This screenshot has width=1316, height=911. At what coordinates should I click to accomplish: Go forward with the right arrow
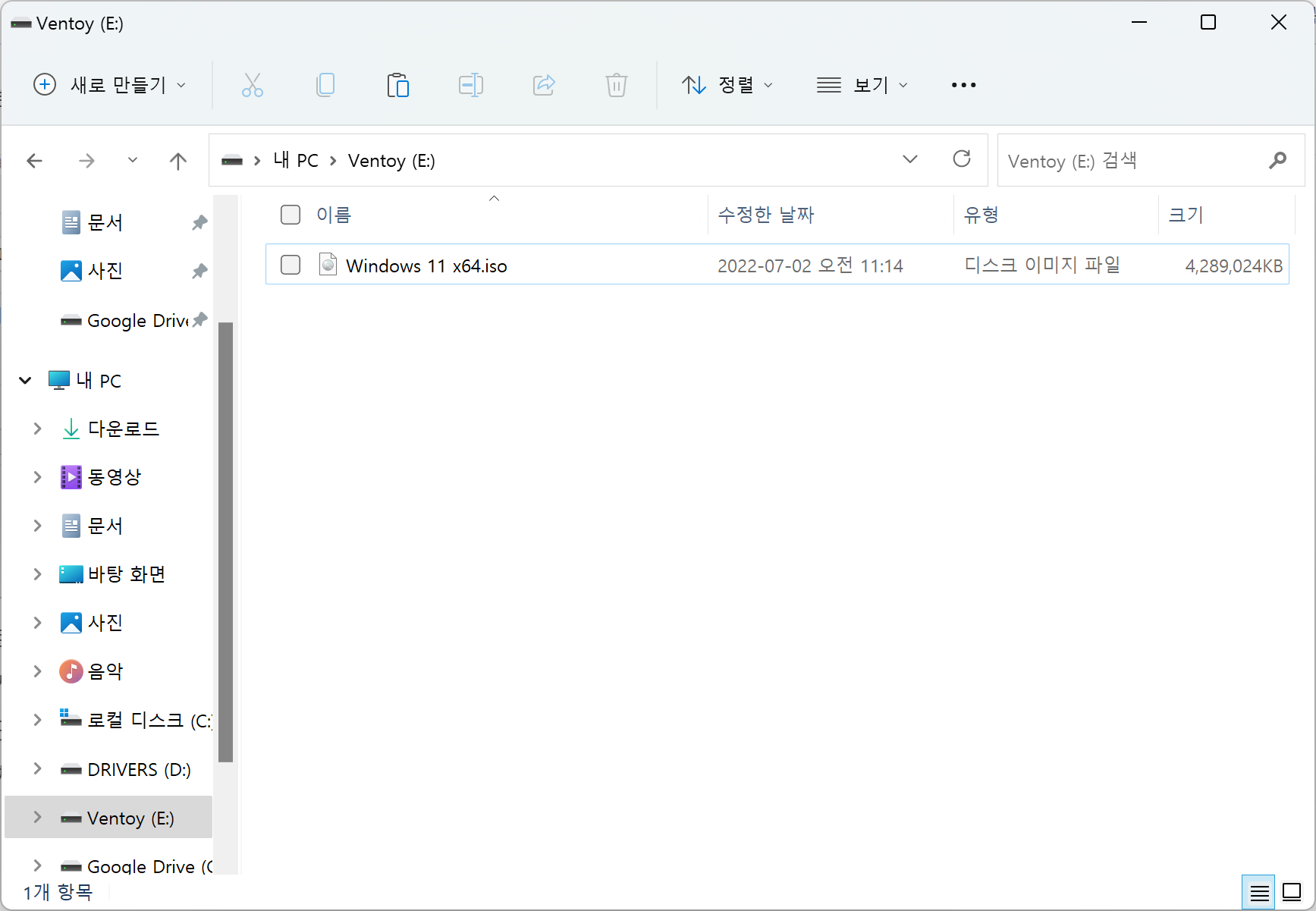[x=87, y=161]
